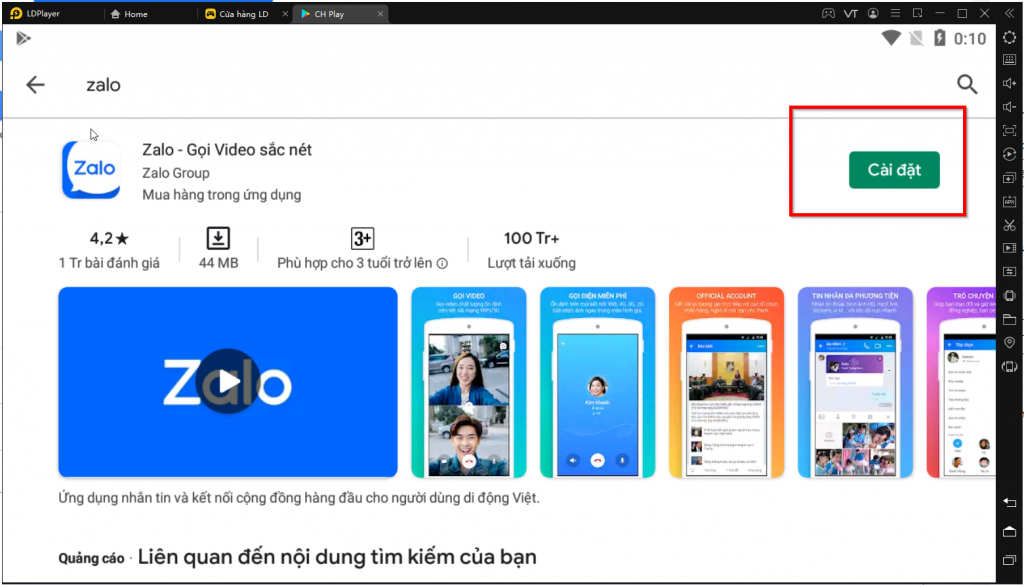
Task: Open the gamepad settings icon
Action: (x=828, y=13)
